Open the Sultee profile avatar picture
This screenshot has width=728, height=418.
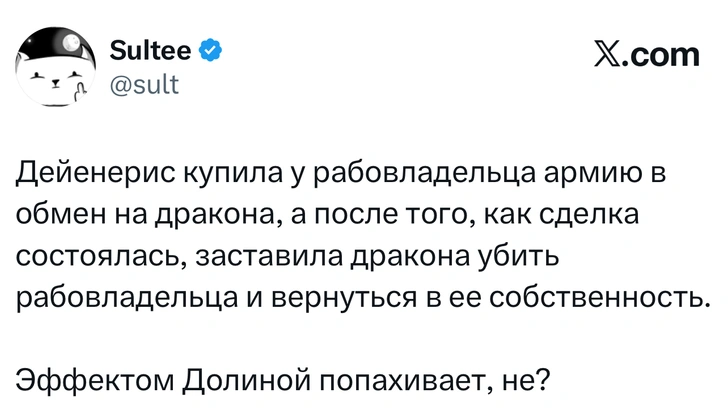(51, 66)
